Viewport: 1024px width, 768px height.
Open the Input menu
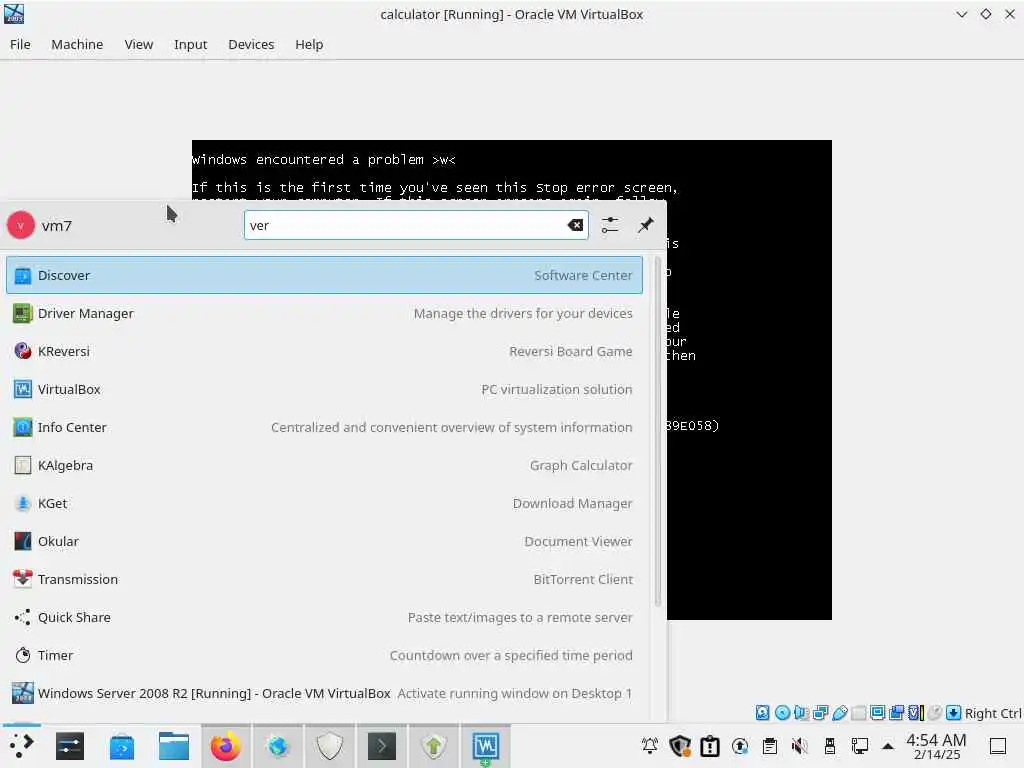[x=190, y=44]
